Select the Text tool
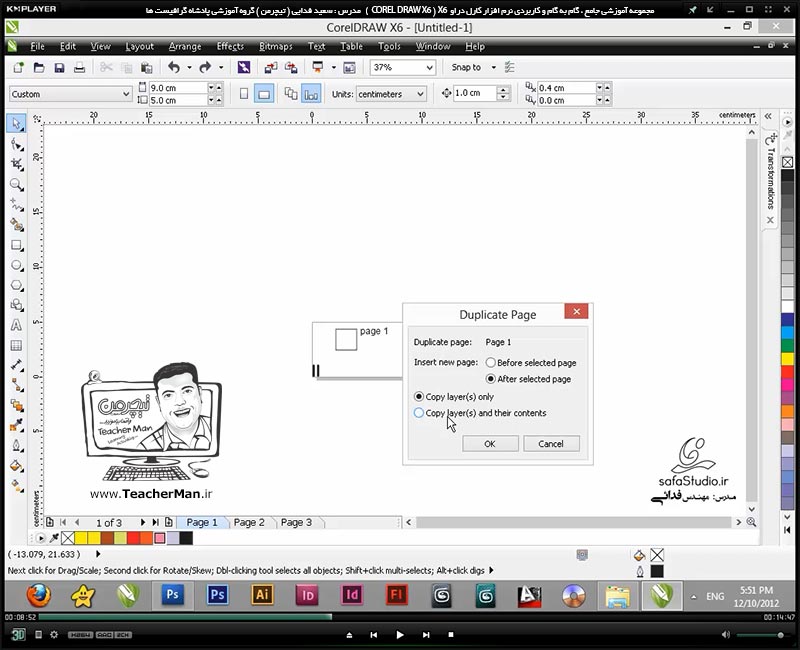The image size is (800, 650). [x=16, y=325]
